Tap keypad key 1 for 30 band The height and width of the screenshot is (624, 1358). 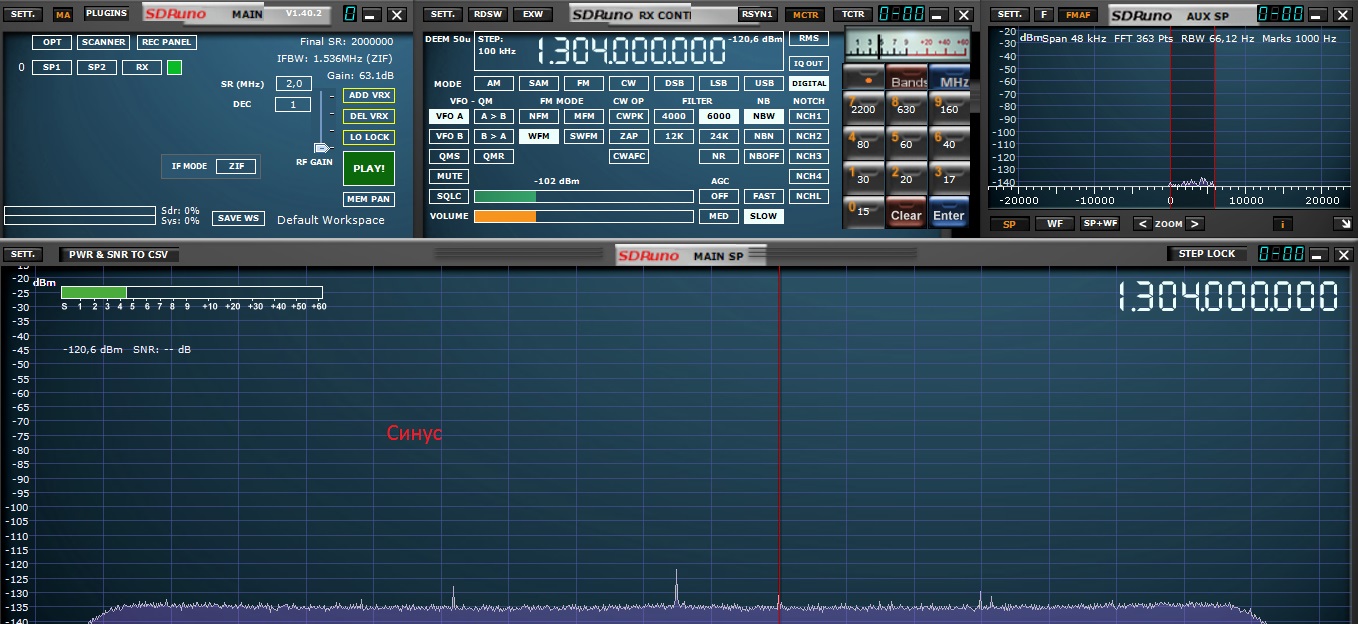click(x=863, y=177)
